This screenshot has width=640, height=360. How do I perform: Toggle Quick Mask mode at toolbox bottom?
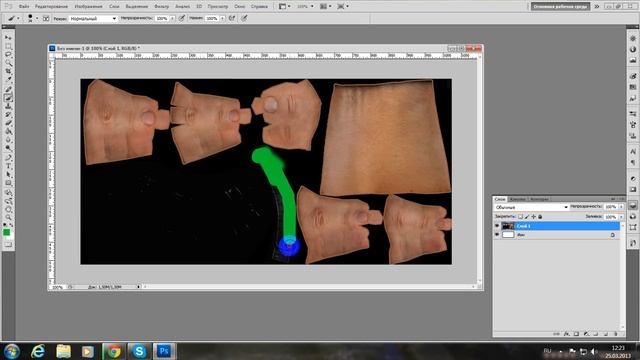[x=8, y=245]
